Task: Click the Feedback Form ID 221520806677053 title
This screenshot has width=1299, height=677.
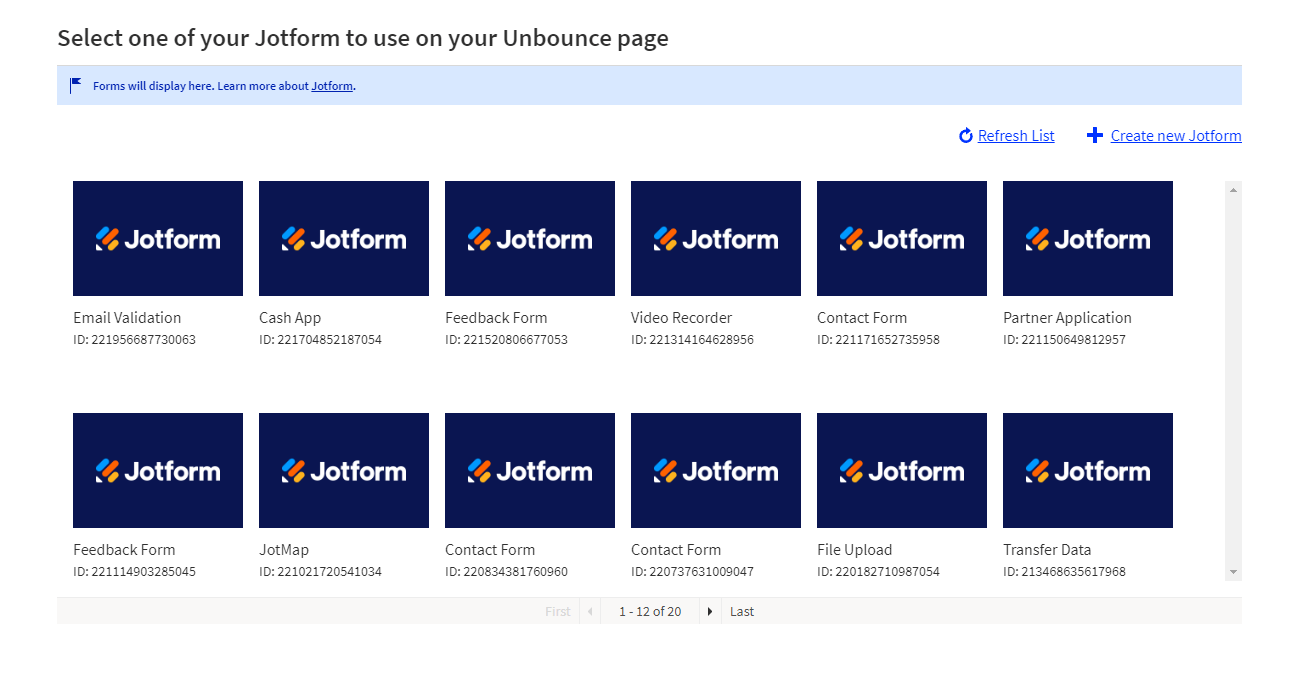Action: pos(496,318)
